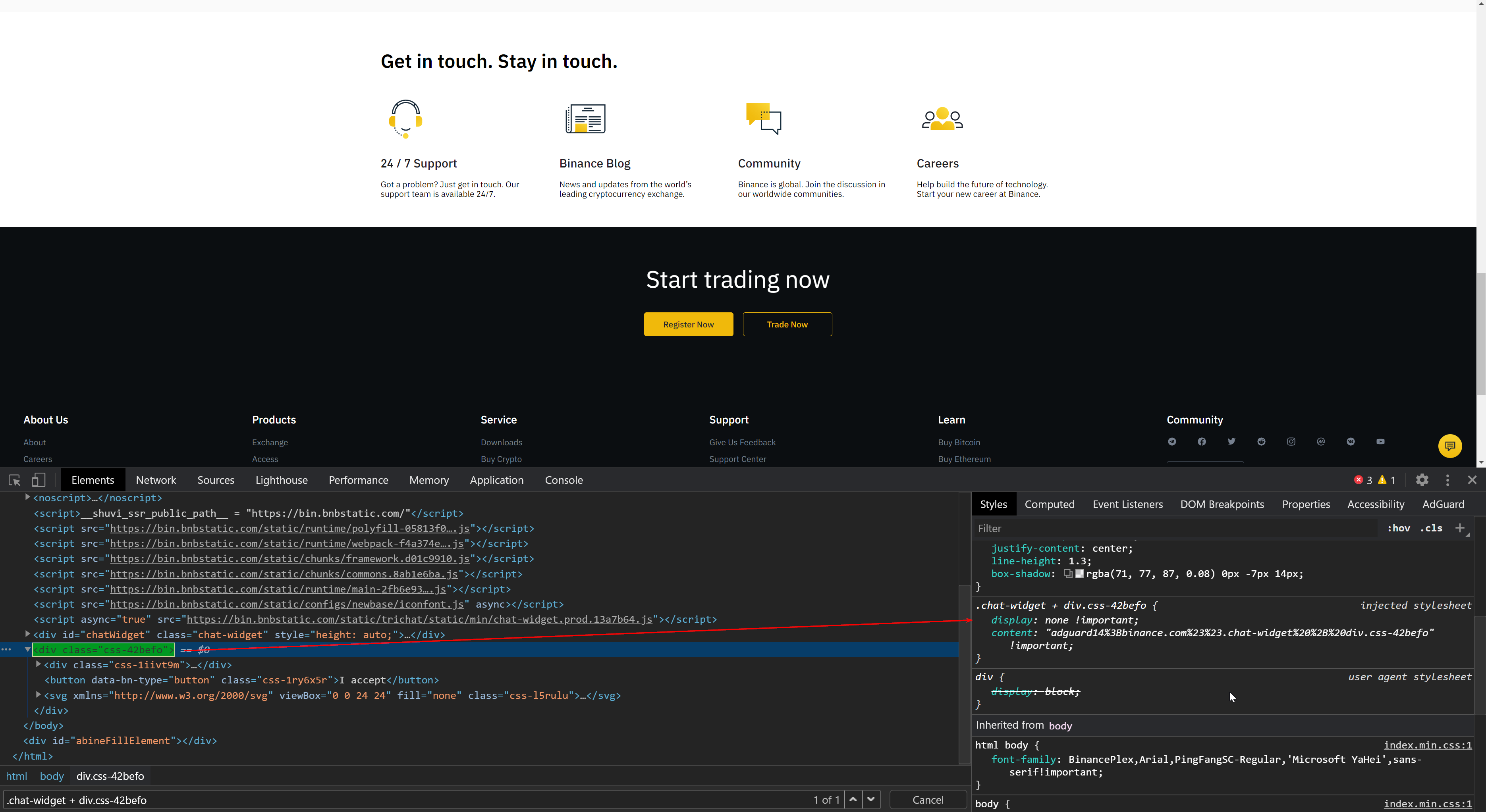Open Binance Twitter community icon
Screen dimensions: 1486x812
1231,442
